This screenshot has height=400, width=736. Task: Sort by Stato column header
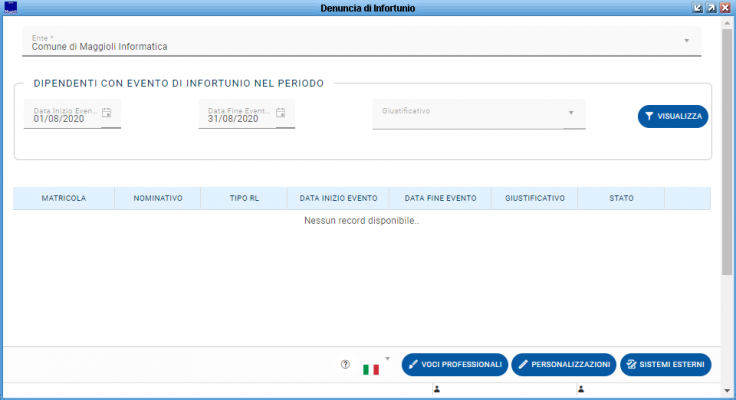point(621,198)
